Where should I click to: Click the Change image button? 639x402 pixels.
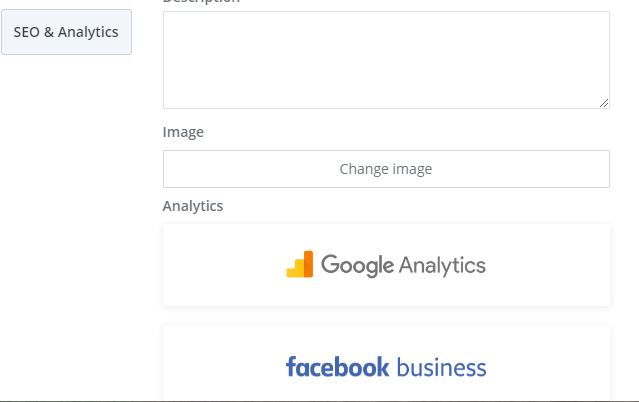click(x=386, y=169)
